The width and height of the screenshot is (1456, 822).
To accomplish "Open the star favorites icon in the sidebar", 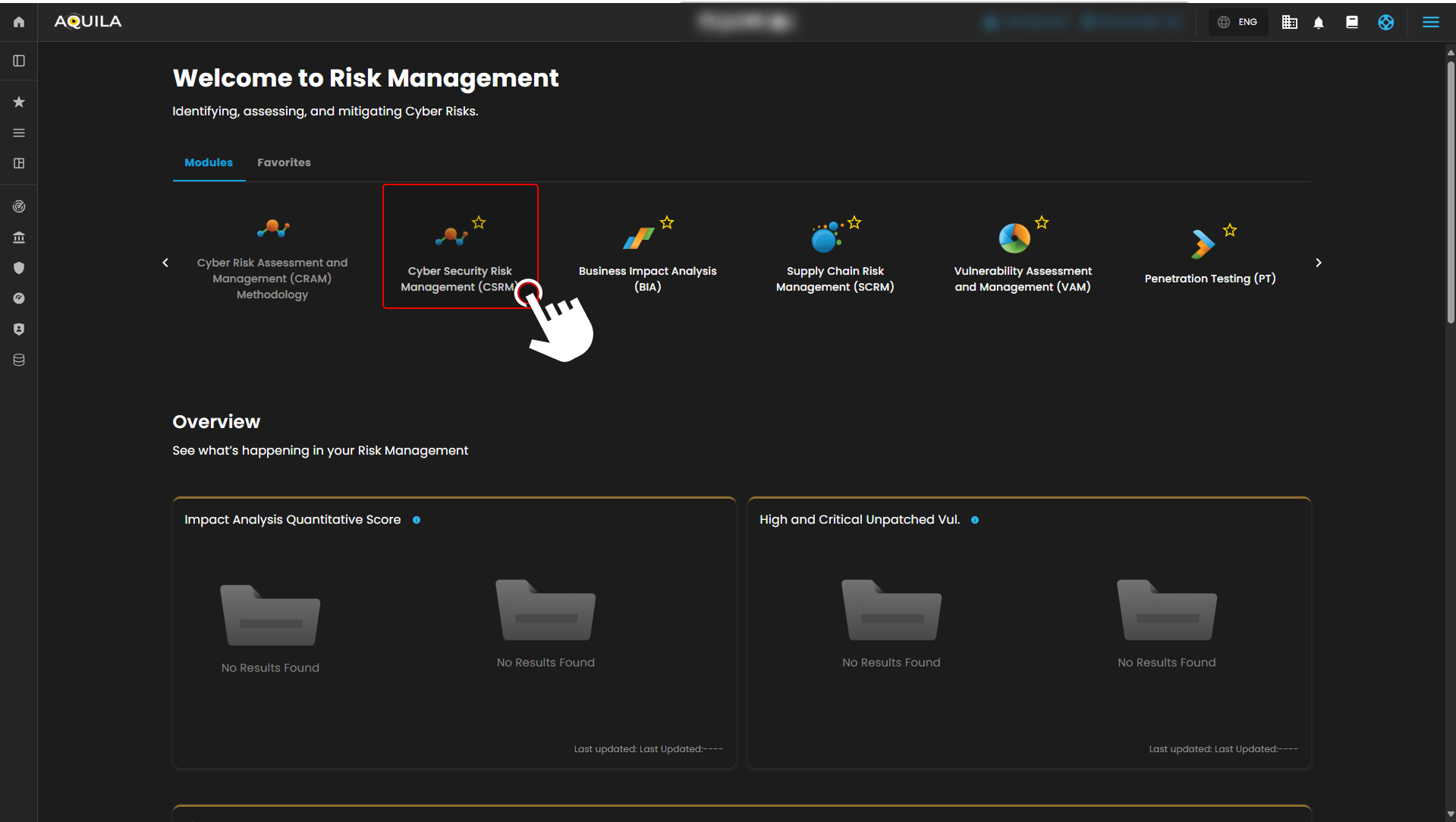I will [x=19, y=102].
